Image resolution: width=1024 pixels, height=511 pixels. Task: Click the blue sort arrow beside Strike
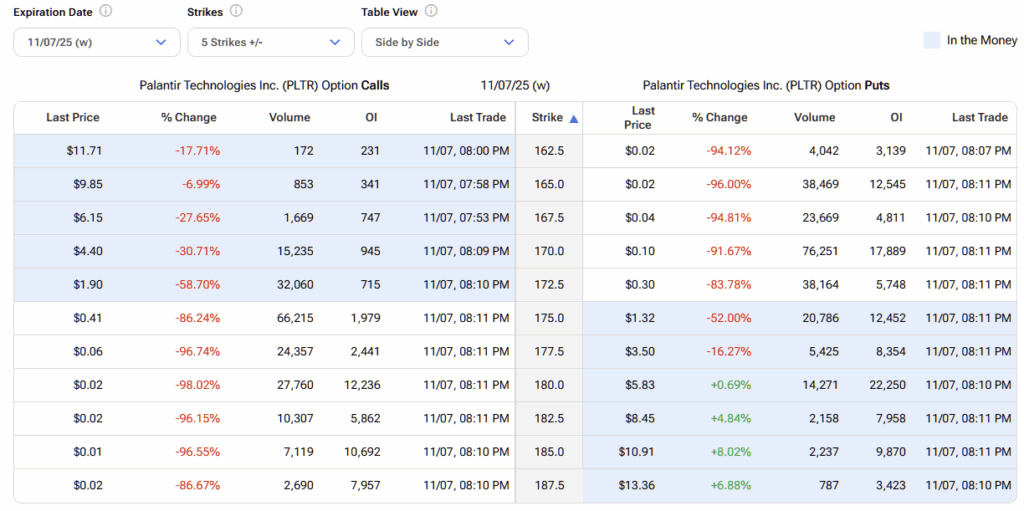click(x=574, y=118)
